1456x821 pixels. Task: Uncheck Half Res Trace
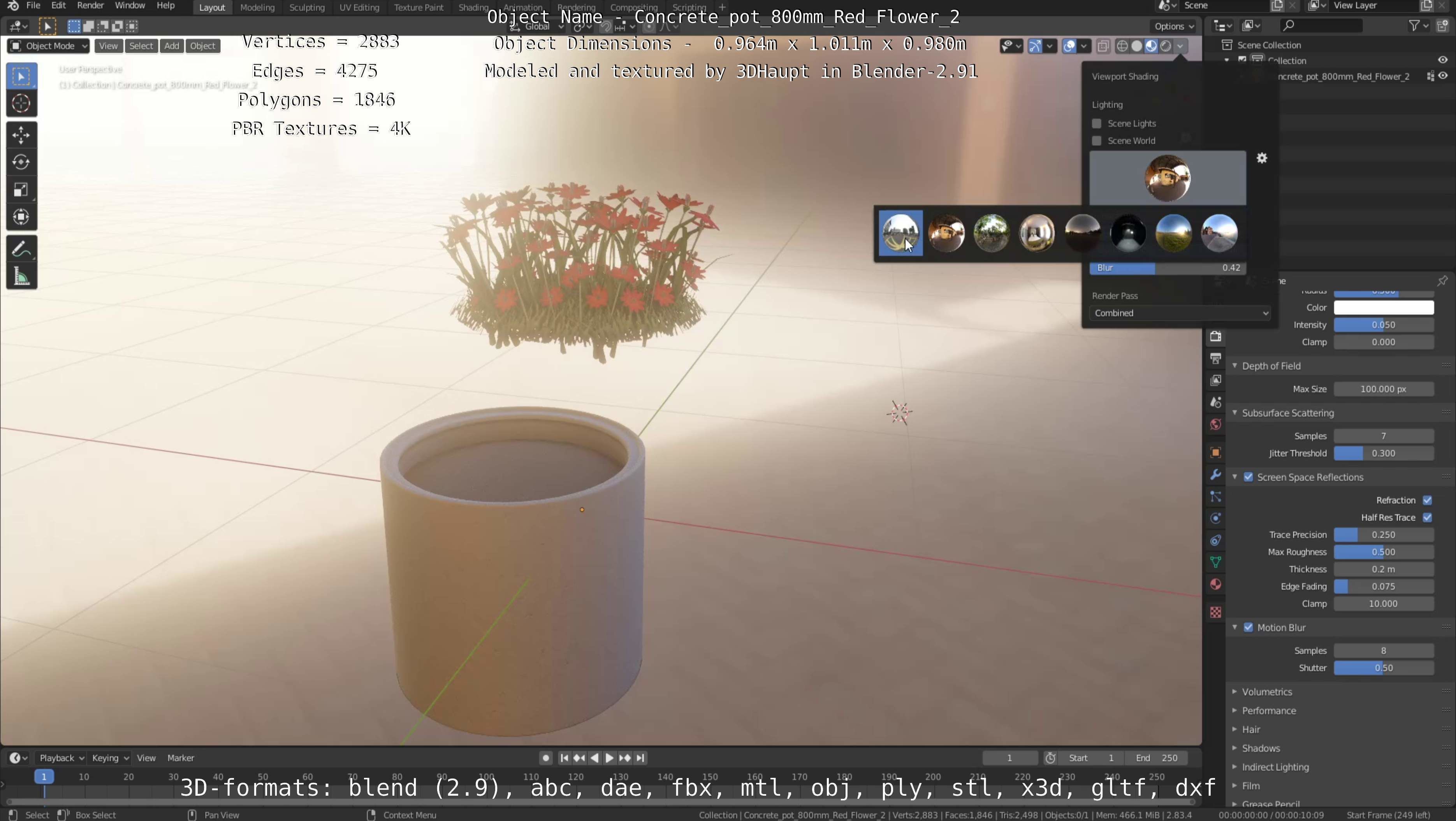click(x=1427, y=518)
